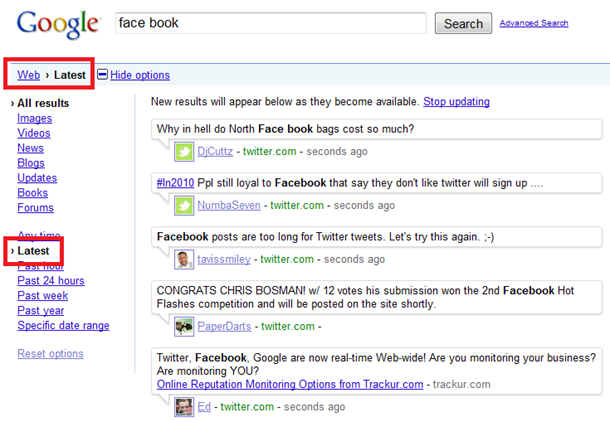Click Reset options link

(x=50, y=354)
